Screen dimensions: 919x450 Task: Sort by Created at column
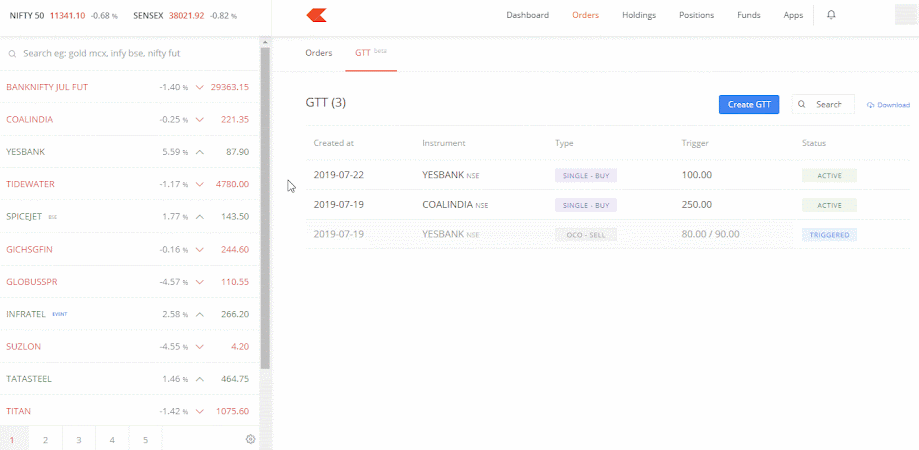click(333, 143)
